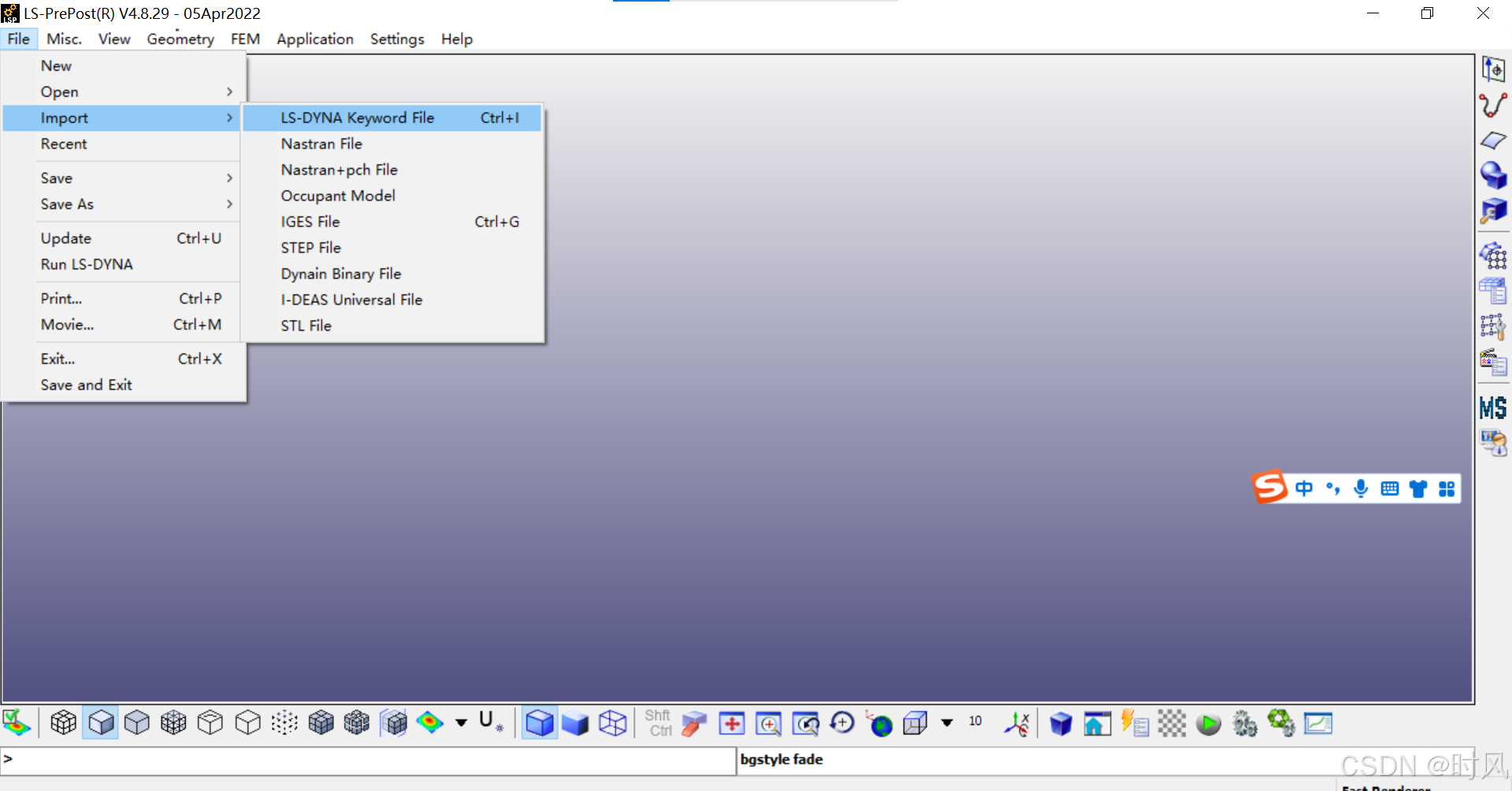This screenshot has width=1512, height=791.
Task: Click the wireframe box view icon
Action: point(916,723)
